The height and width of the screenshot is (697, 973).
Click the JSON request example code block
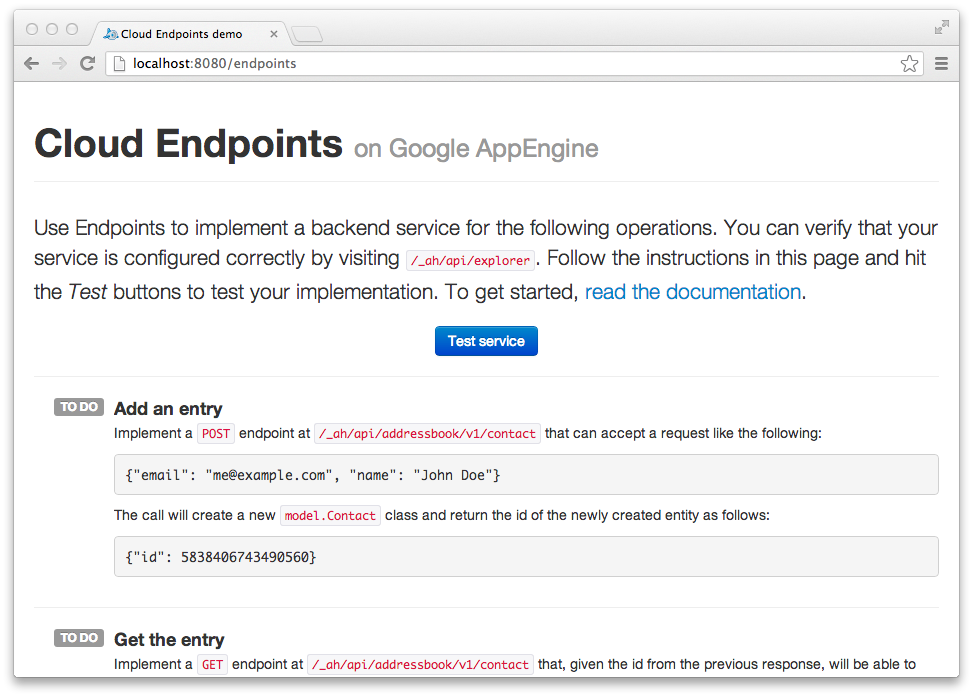coord(526,475)
